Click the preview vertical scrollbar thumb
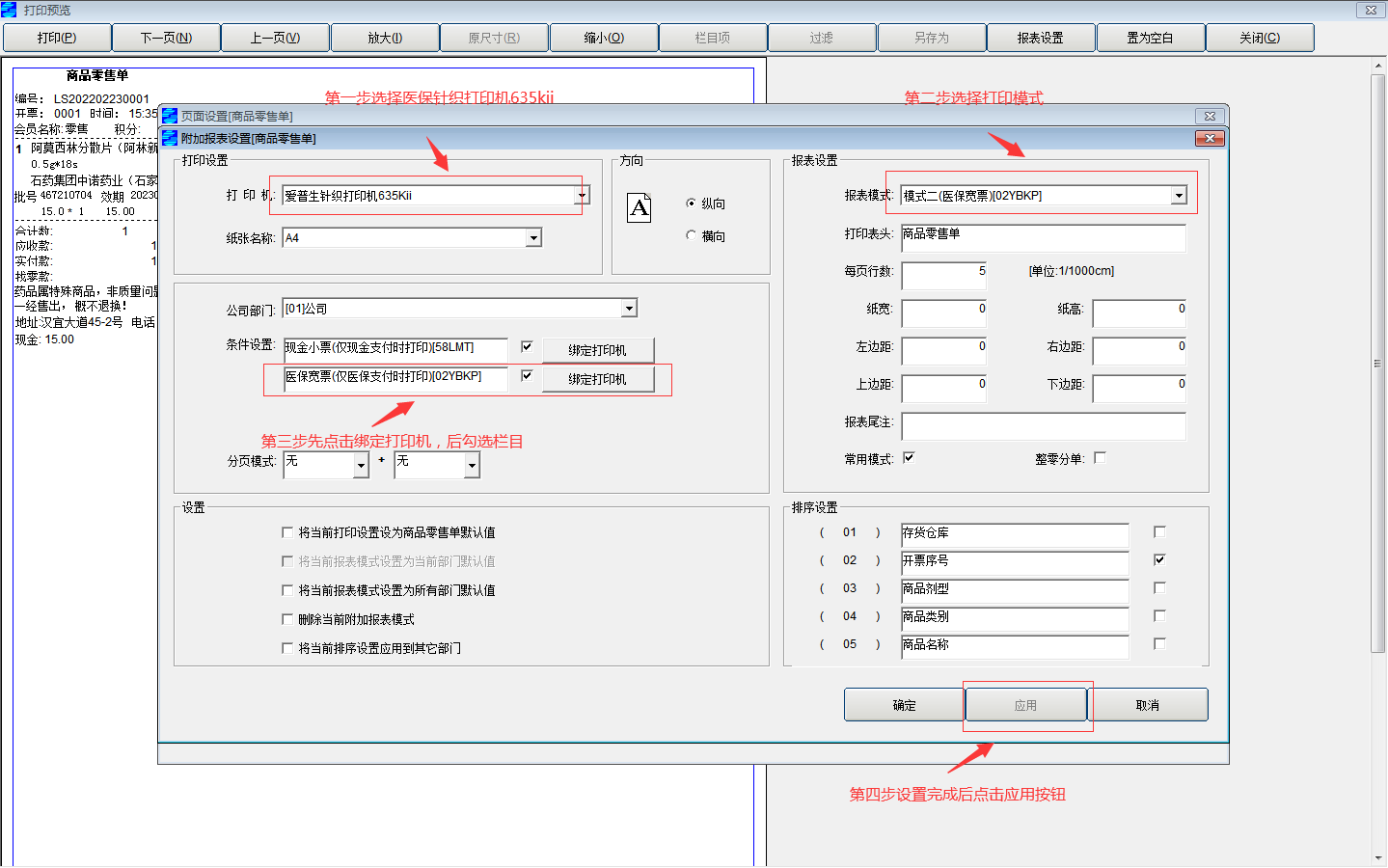 1377,364
